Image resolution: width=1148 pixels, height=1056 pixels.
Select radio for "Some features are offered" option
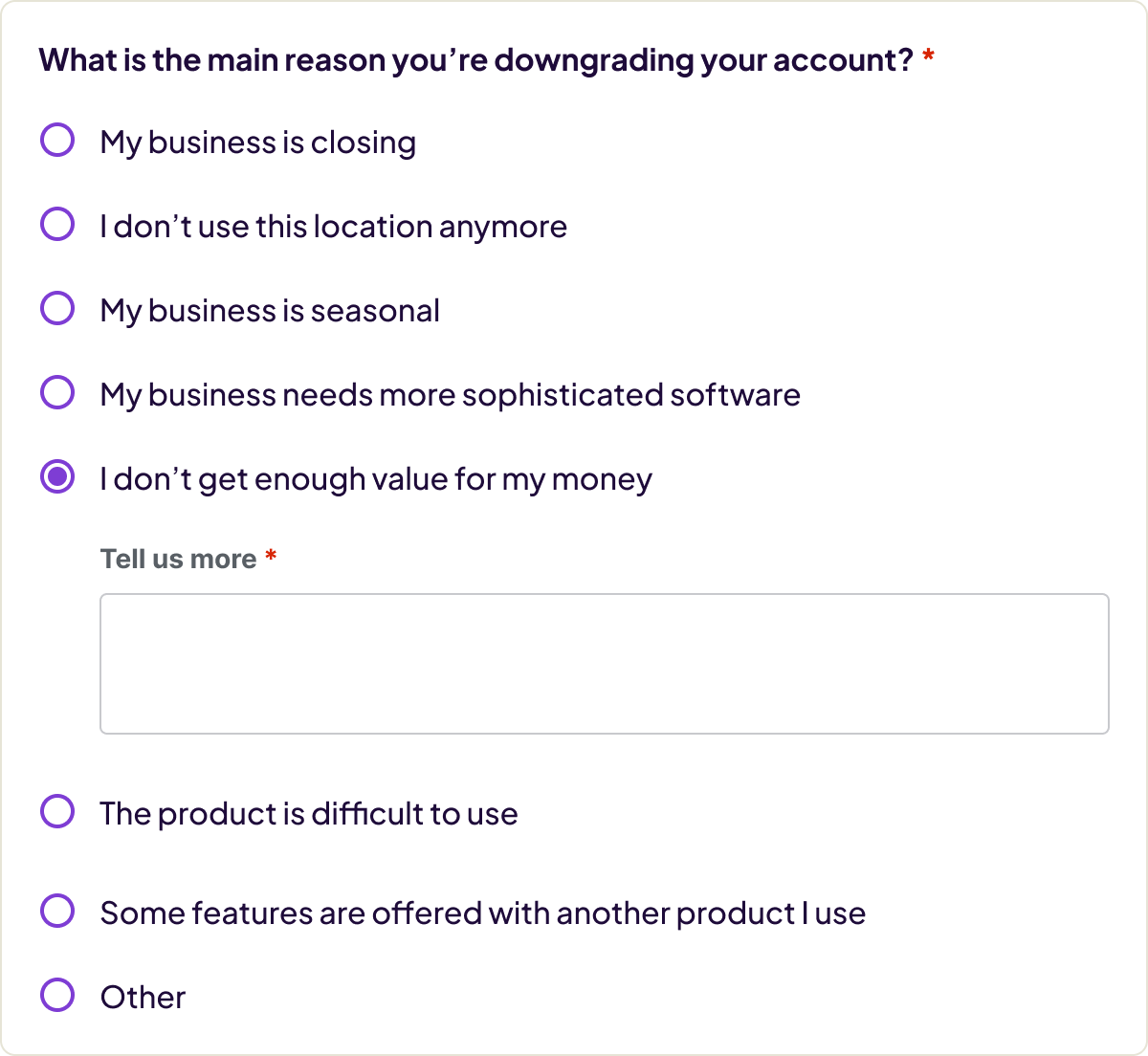(57, 912)
